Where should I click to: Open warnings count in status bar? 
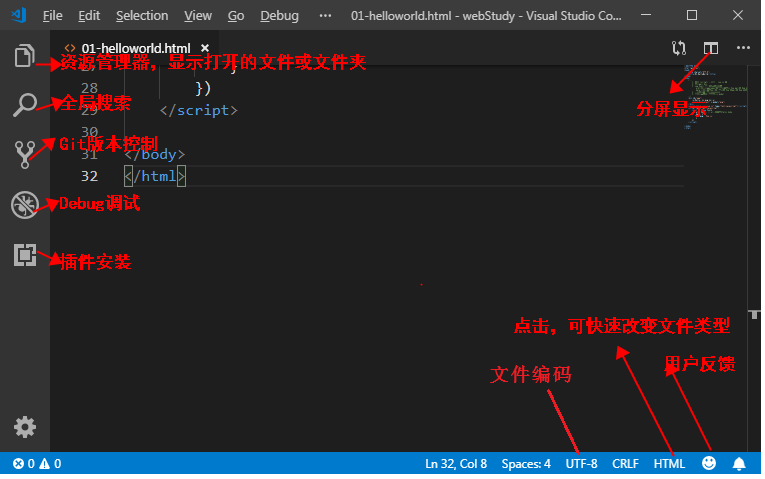pos(50,463)
